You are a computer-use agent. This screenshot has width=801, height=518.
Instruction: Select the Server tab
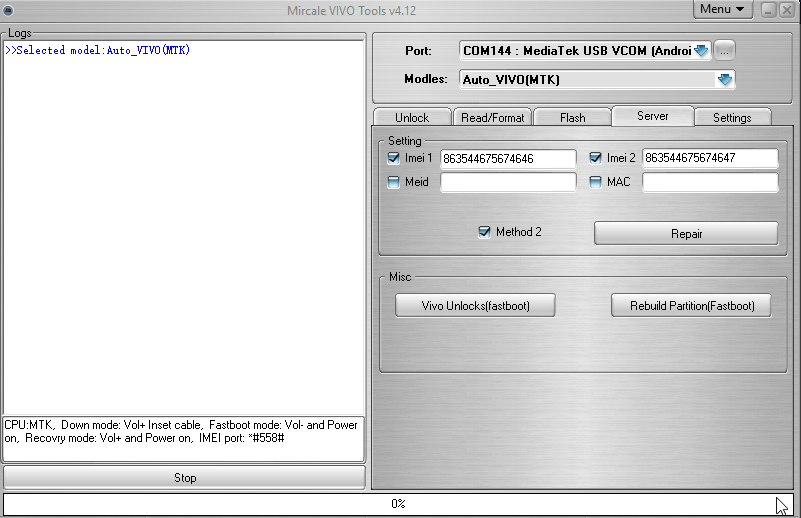coord(652,116)
